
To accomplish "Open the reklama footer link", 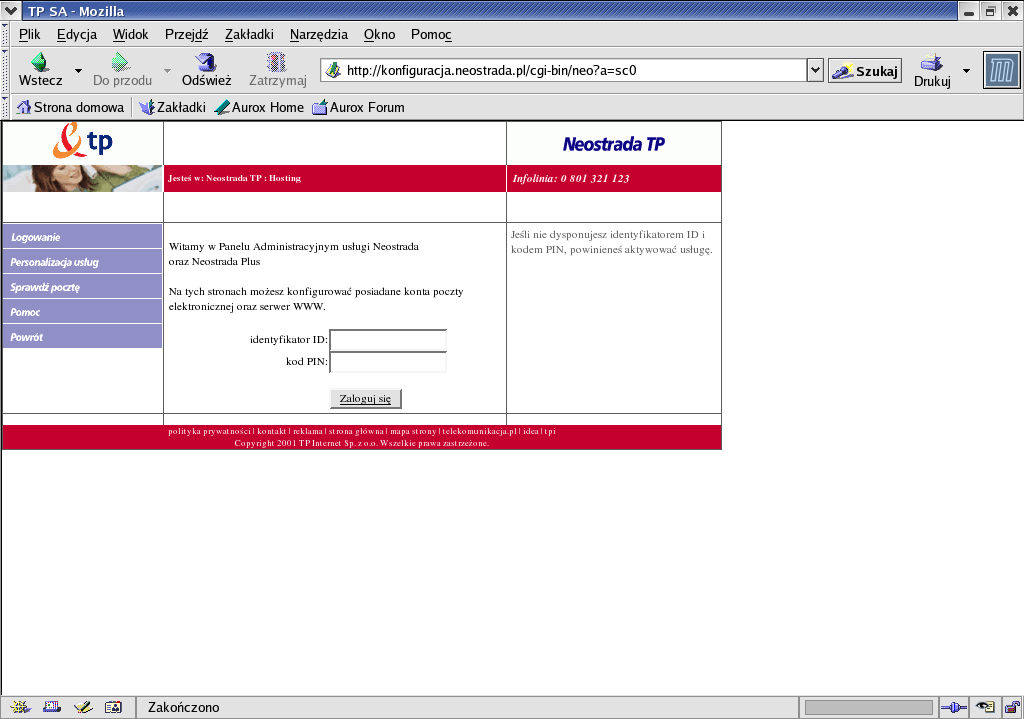I will [x=308, y=431].
